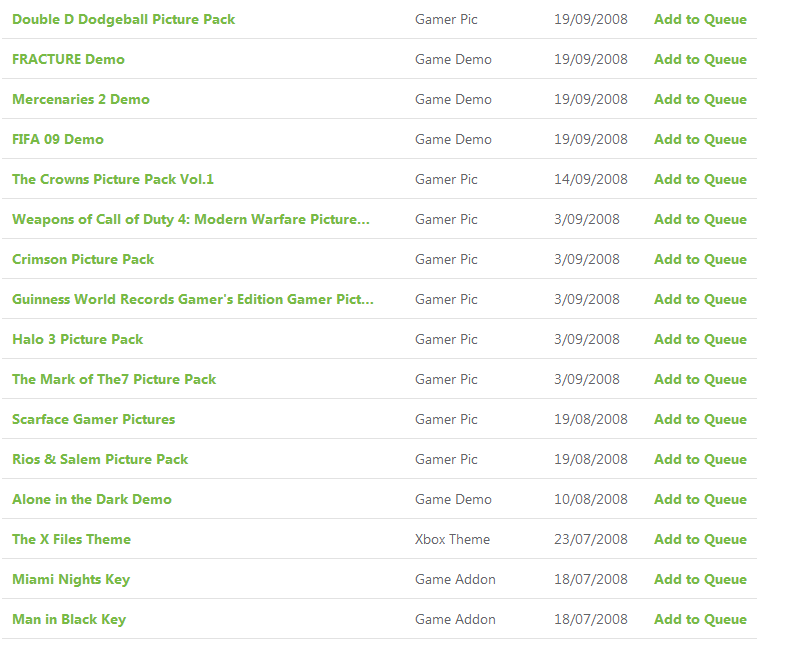Image resolution: width=801 pixels, height=648 pixels.
Task: Select 'Xbox Theme' type in X Files row
Action: click(452, 539)
